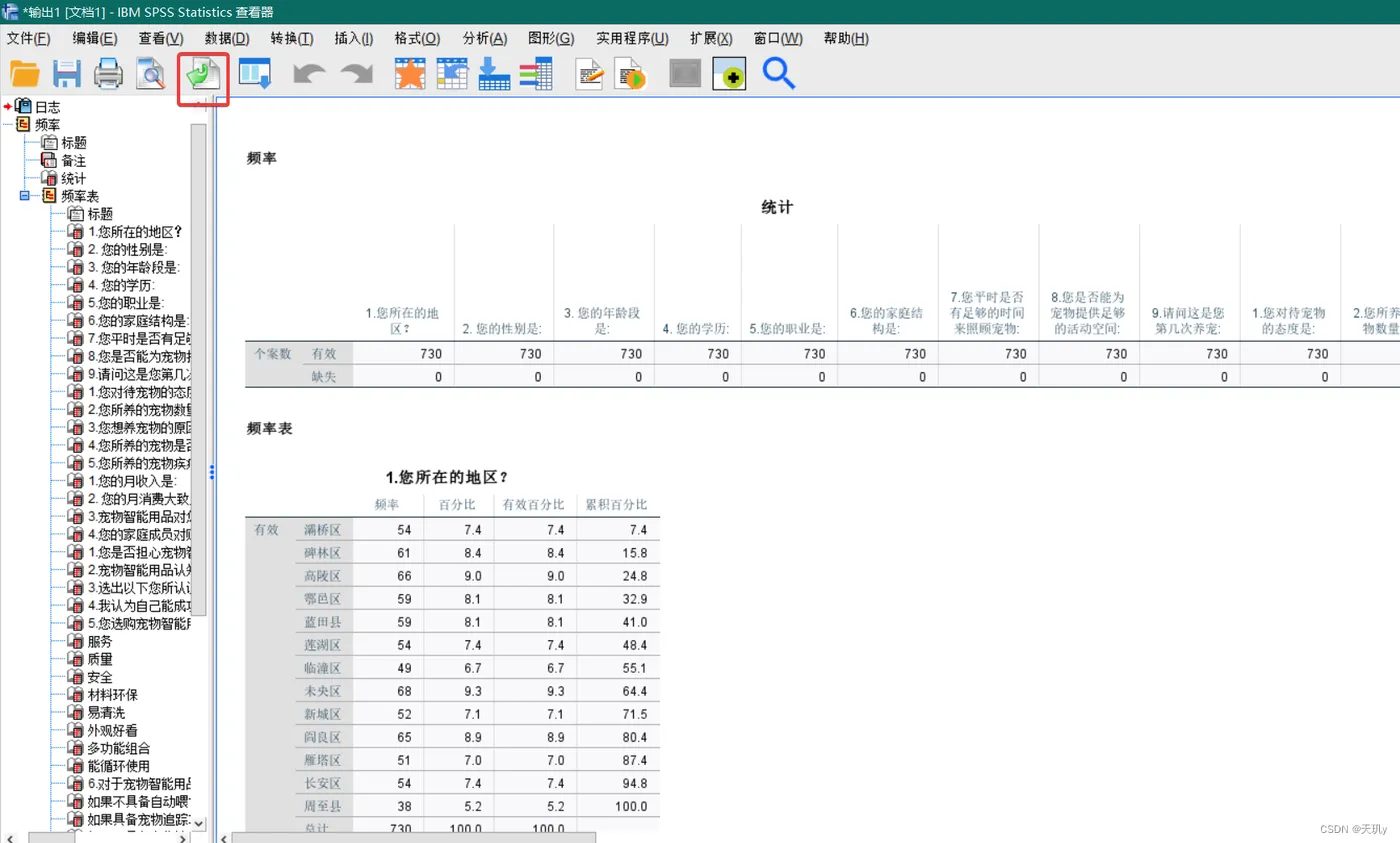Open the 帮助(H) menu
This screenshot has width=1400, height=843.
tap(846, 39)
